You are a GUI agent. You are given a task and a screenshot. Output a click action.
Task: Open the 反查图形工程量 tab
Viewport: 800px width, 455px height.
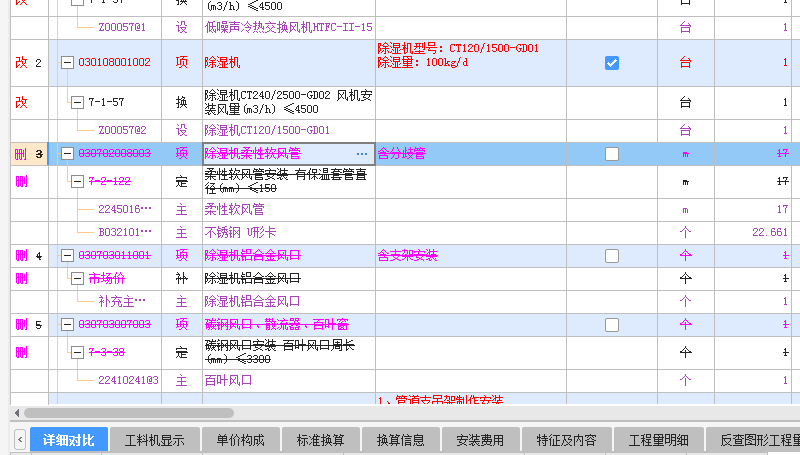click(754, 440)
